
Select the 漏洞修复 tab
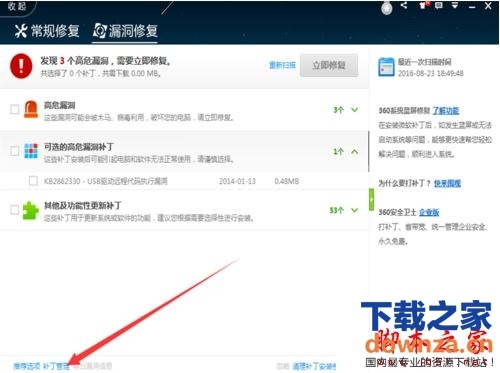125,31
